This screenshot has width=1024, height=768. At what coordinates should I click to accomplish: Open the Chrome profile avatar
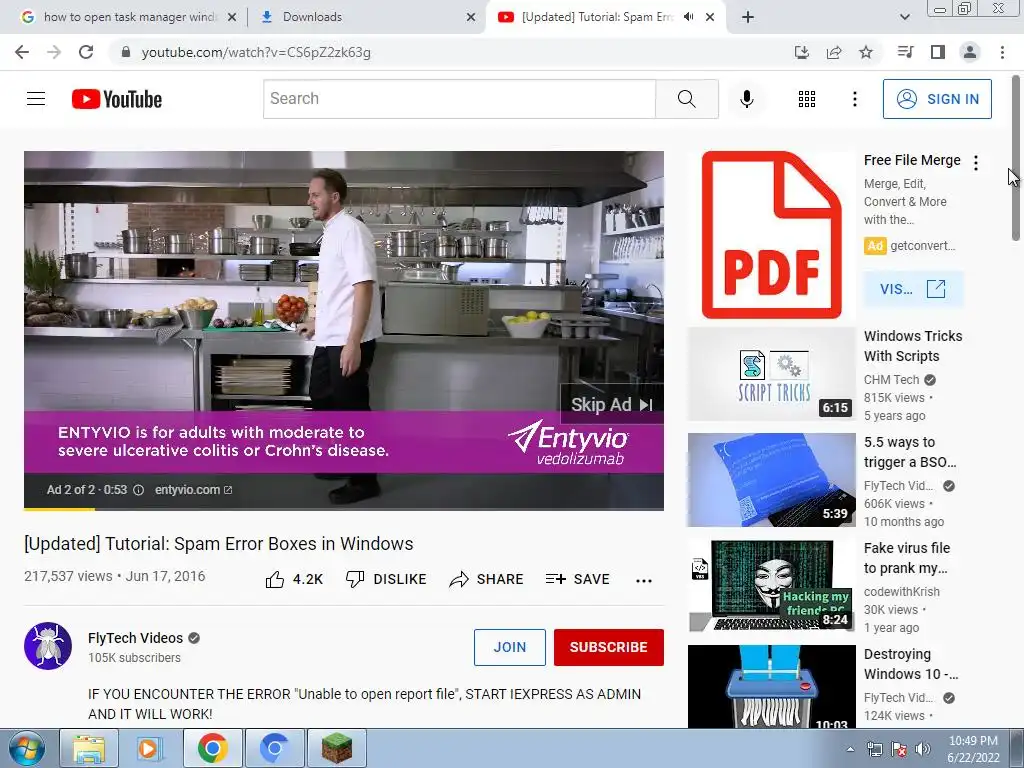coord(970,52)
